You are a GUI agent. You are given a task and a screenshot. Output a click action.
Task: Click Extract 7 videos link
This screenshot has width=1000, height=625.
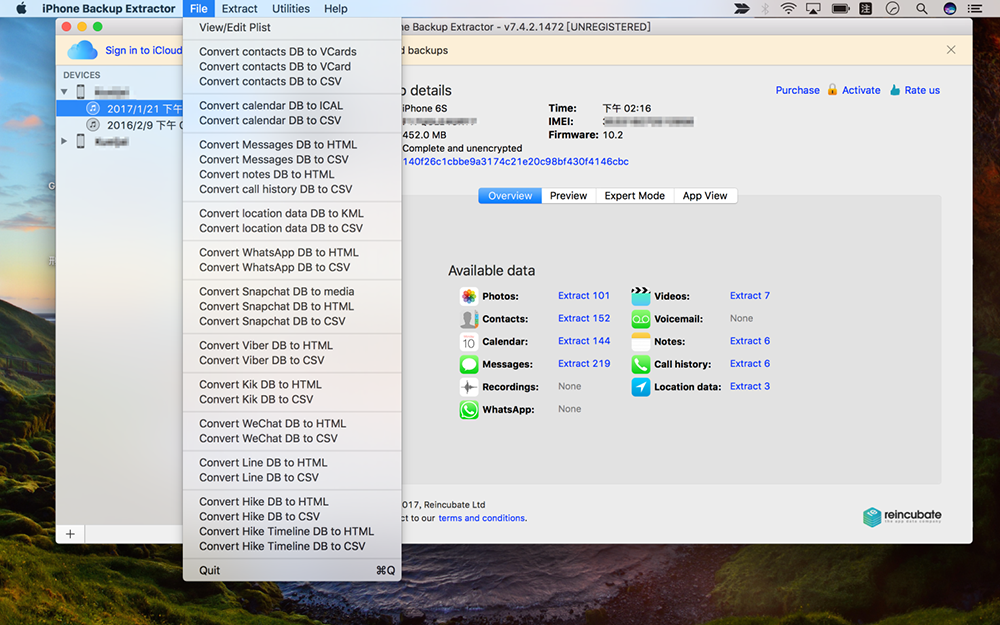[749, 295]
